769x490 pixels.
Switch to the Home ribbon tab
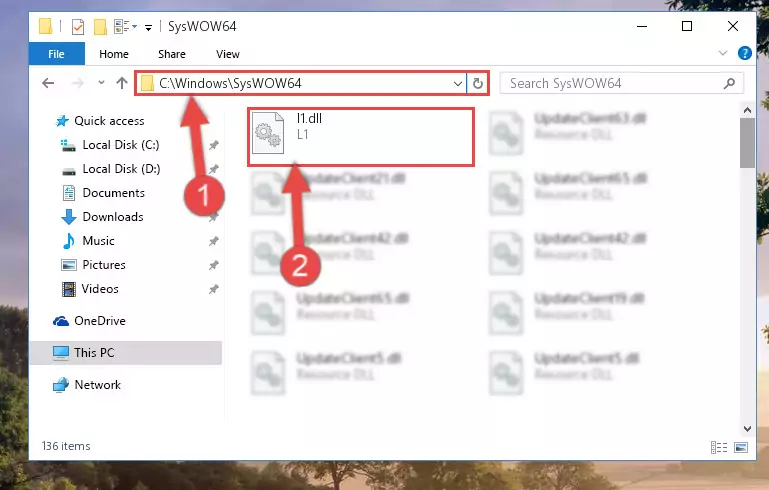coord(114,54)
